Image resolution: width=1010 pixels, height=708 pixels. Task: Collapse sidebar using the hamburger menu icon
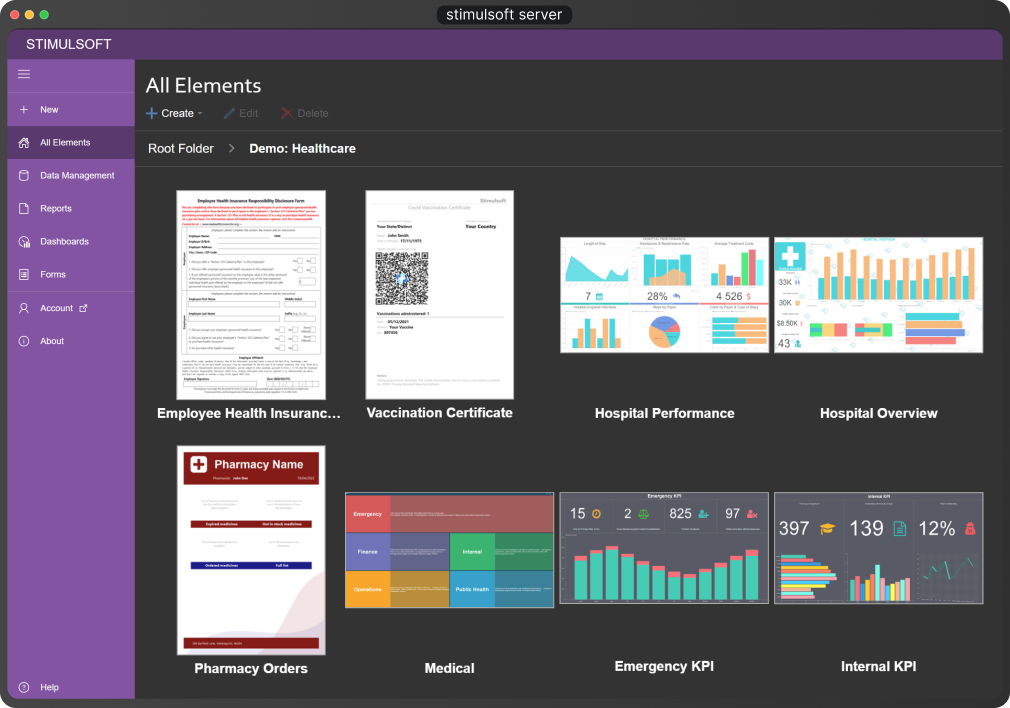[x=24, y=74]
